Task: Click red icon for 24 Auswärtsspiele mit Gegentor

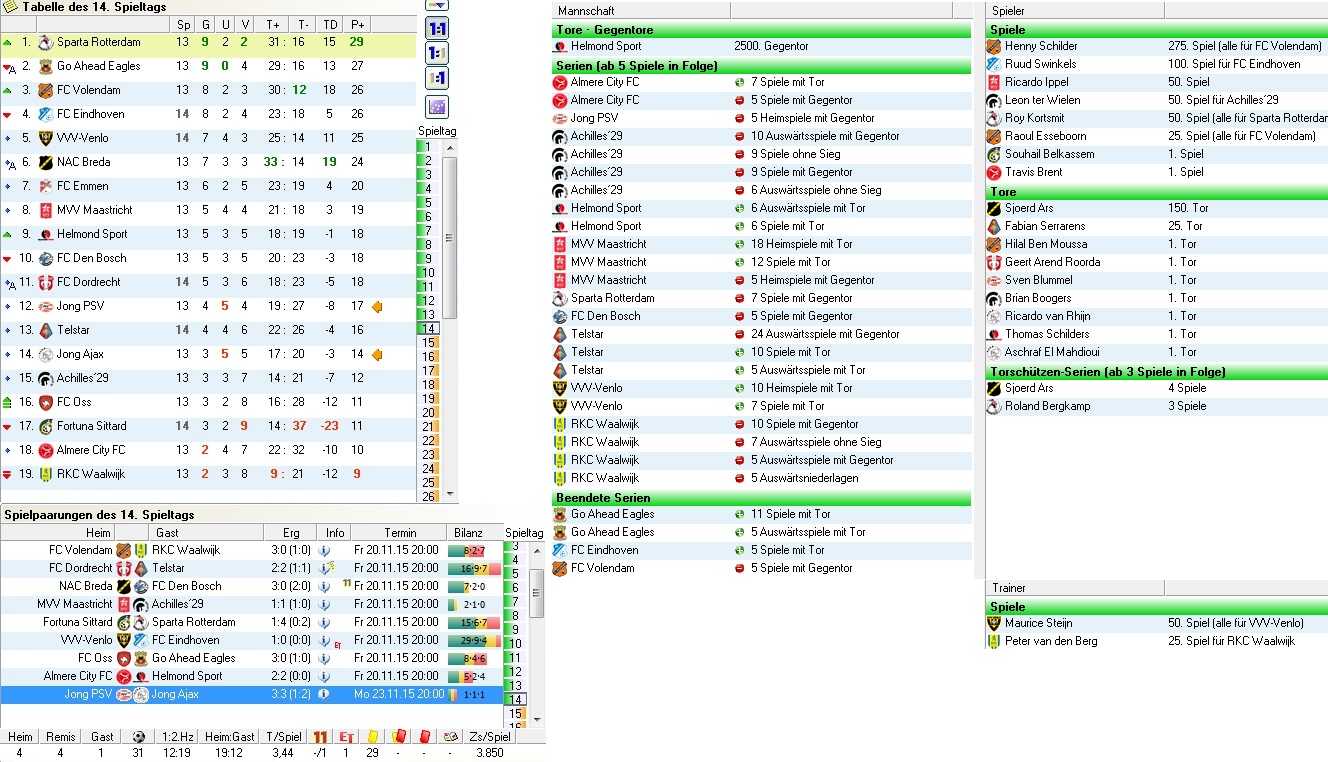Action: tap(740, 334)
